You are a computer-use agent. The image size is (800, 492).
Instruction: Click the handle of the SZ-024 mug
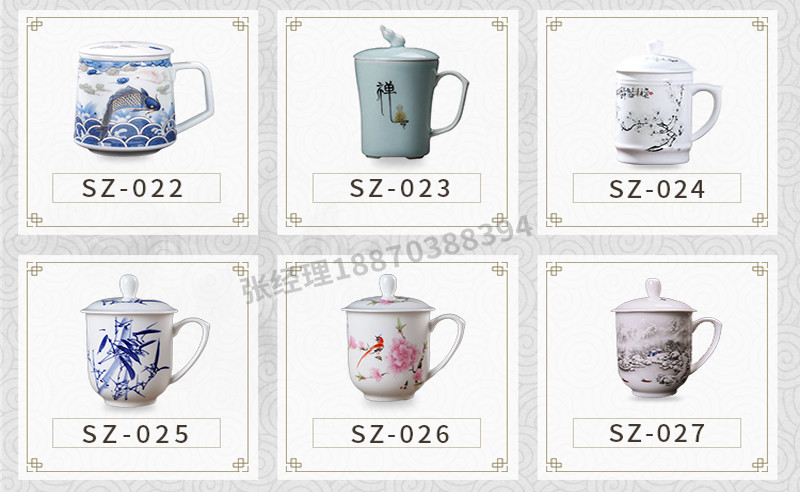[707, 112]
